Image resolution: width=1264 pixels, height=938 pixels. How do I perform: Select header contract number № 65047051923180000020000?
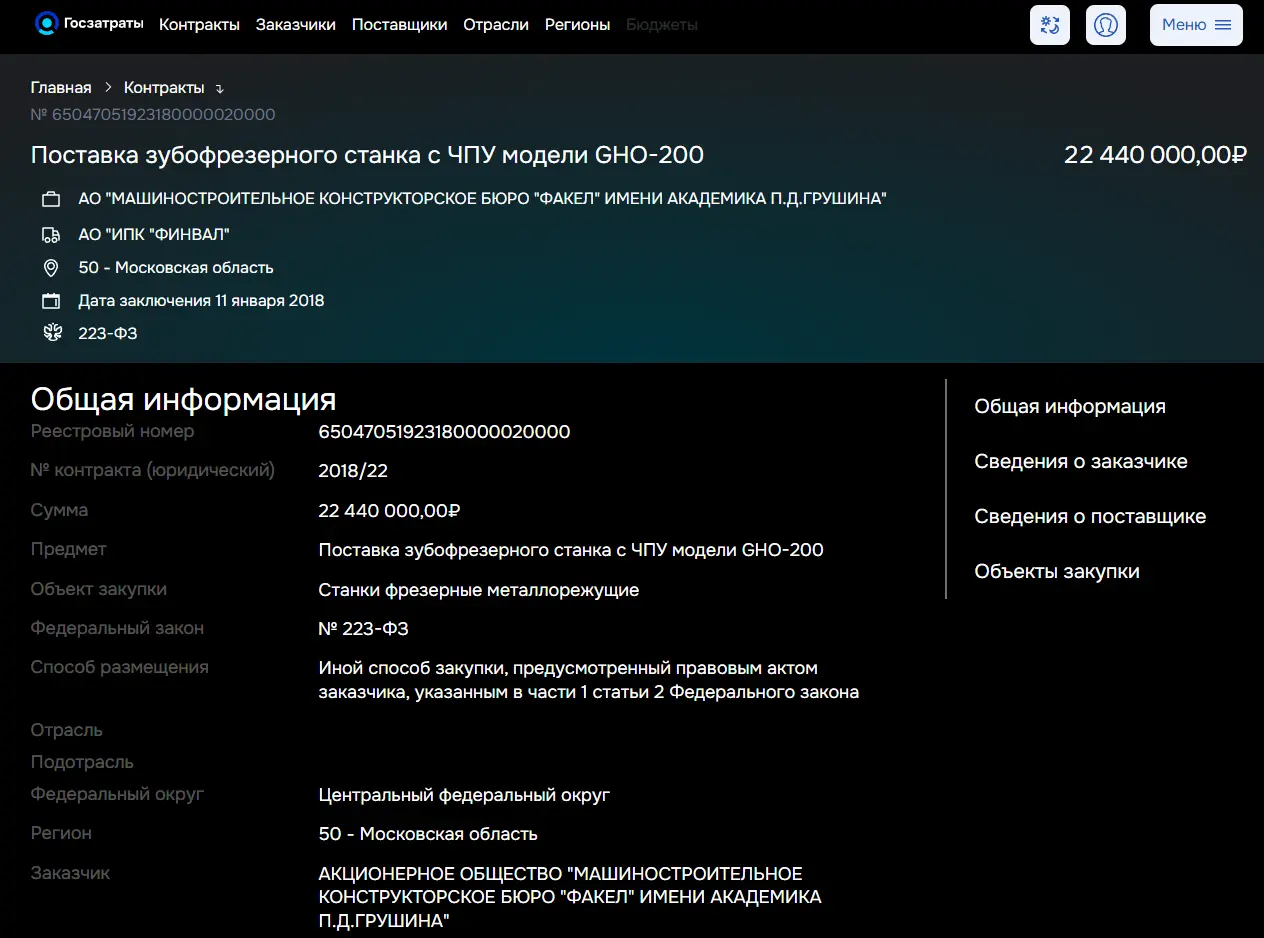pos(153,114)
